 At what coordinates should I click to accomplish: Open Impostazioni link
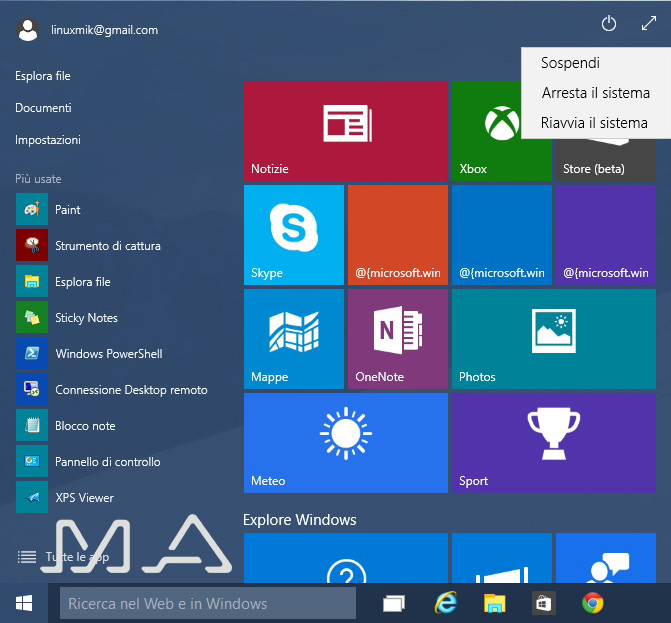tap(48, 140)
